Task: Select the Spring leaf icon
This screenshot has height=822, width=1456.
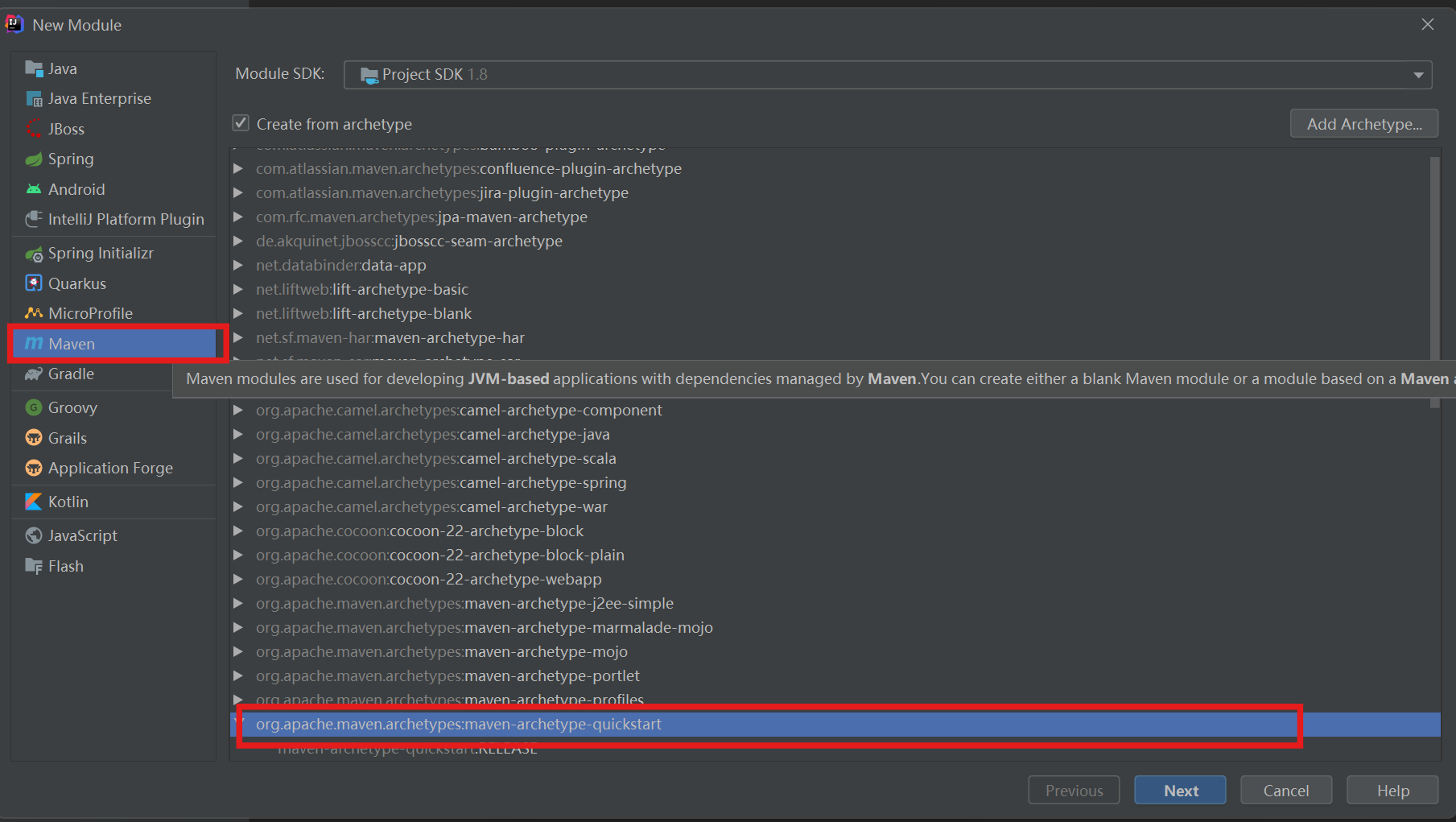Action: click(x=34, y=159)
